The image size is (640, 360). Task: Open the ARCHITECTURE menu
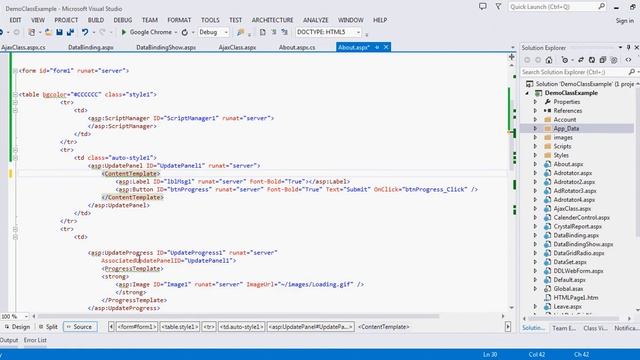[x=272, y=20]
